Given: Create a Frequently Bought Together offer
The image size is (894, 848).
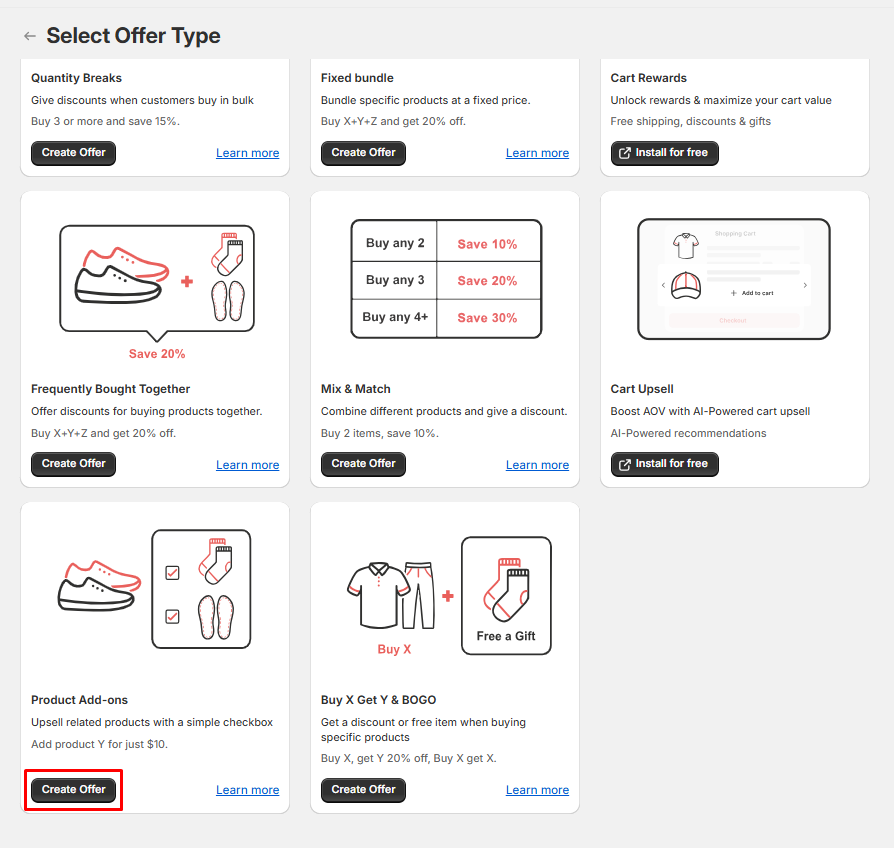Looking at the screenshot, I should tap(73, 464).
